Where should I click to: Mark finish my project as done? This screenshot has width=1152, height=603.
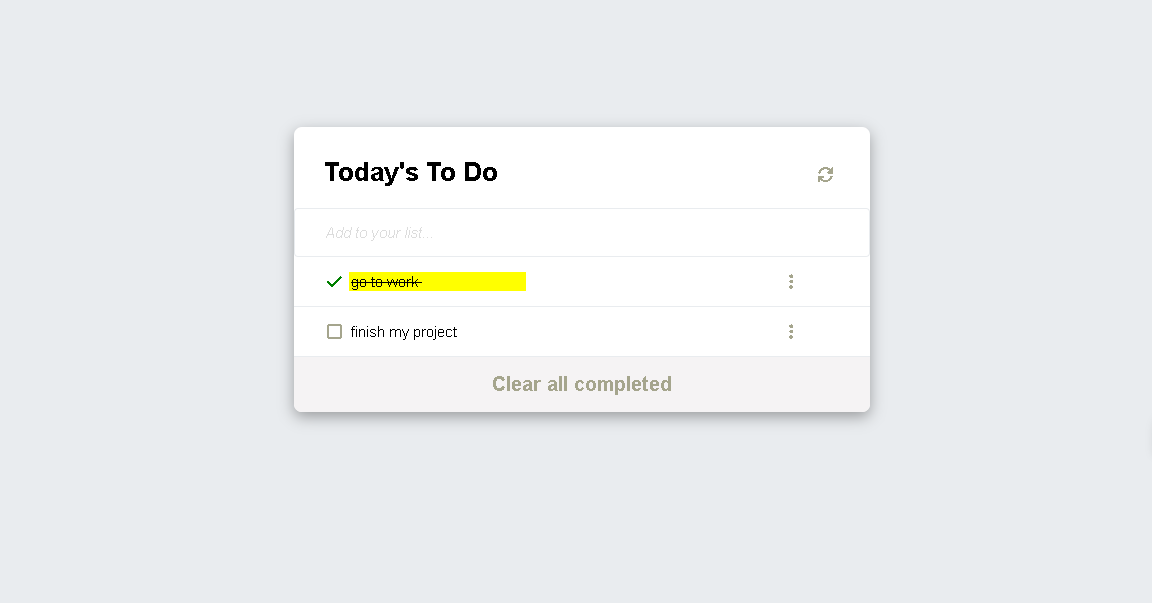334,332
